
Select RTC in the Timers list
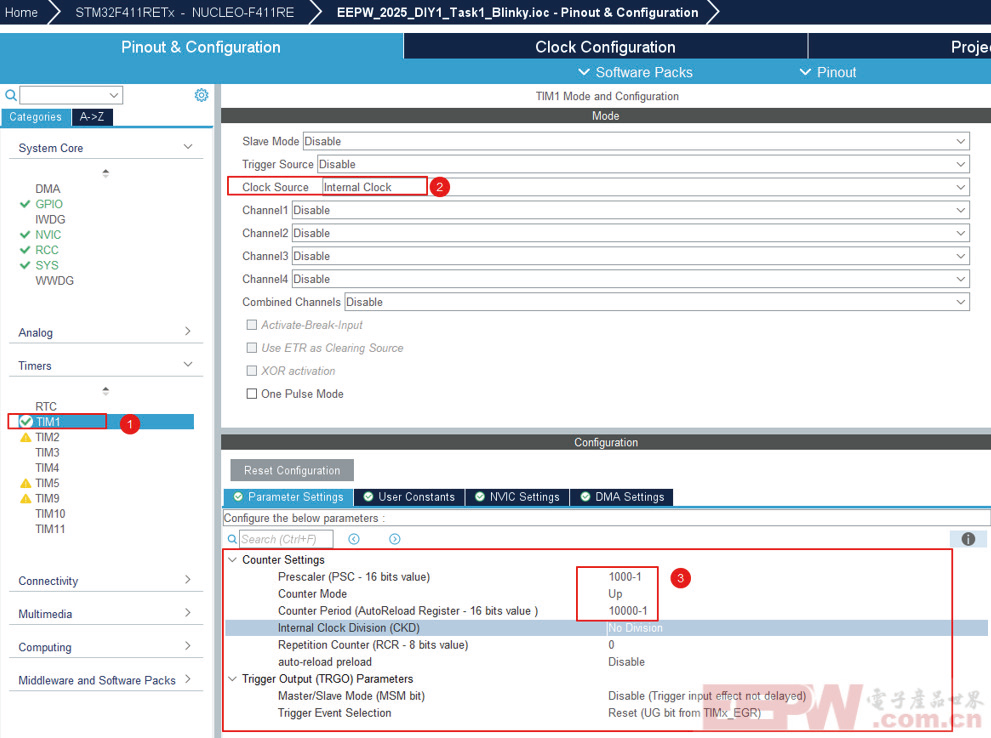tap(46, 406)
